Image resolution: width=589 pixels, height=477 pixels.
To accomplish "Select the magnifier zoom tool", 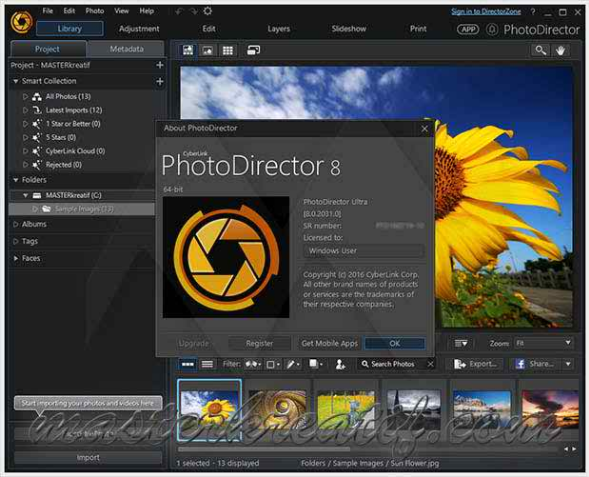I will click(x=541, y=50).
